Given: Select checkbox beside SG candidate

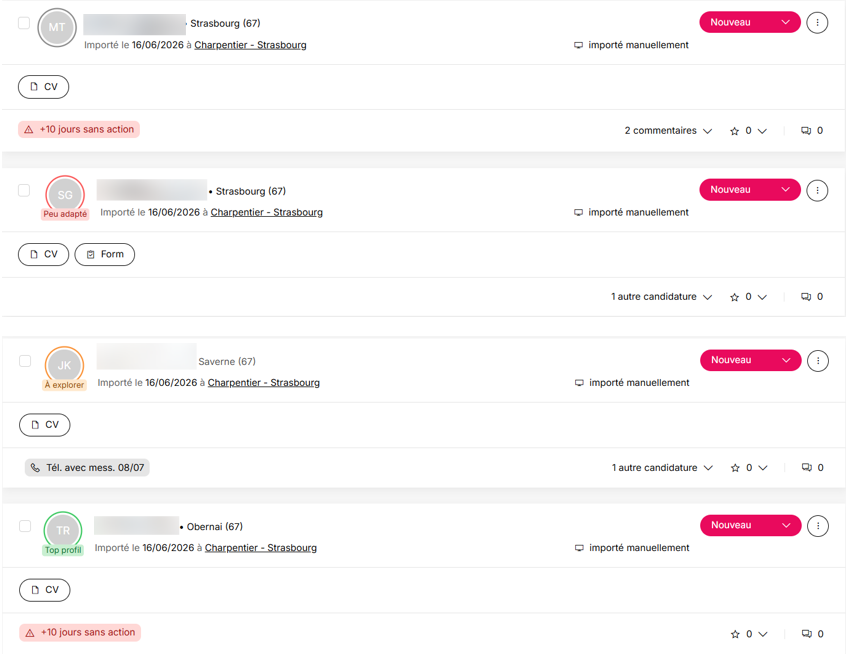Looking at the screenshot, I should point(24,190).
